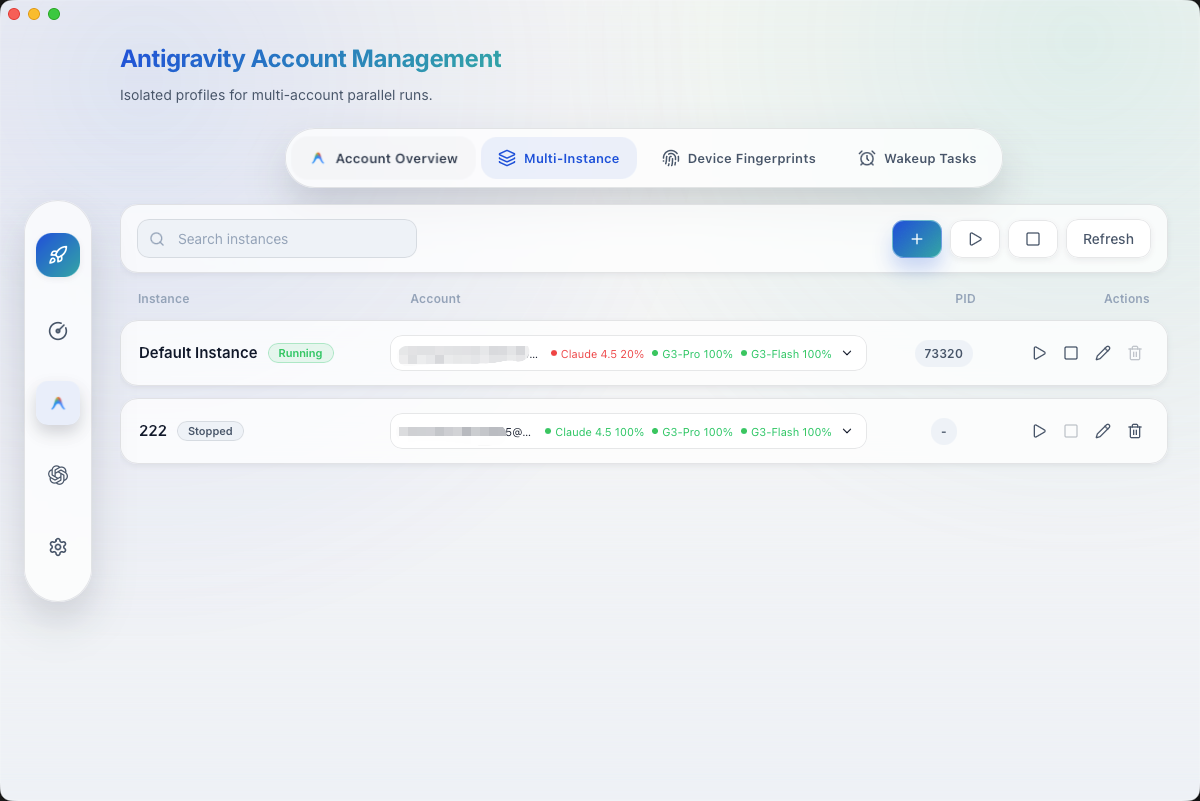The height and width of the screenshot is (801, 1200).
Task: Click the rocket icon in sidebar
Action: point(58,255)
